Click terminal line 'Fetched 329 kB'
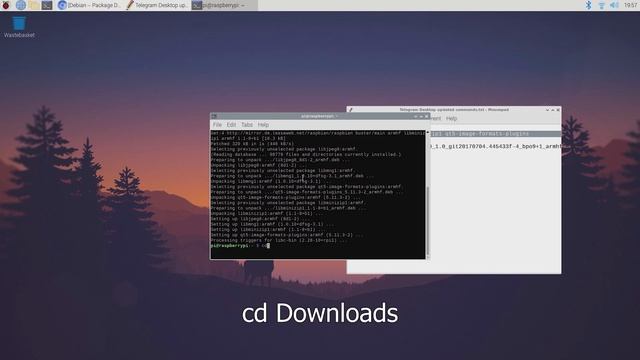This screenshot has height=360, width=640. (x=252, y=144)
